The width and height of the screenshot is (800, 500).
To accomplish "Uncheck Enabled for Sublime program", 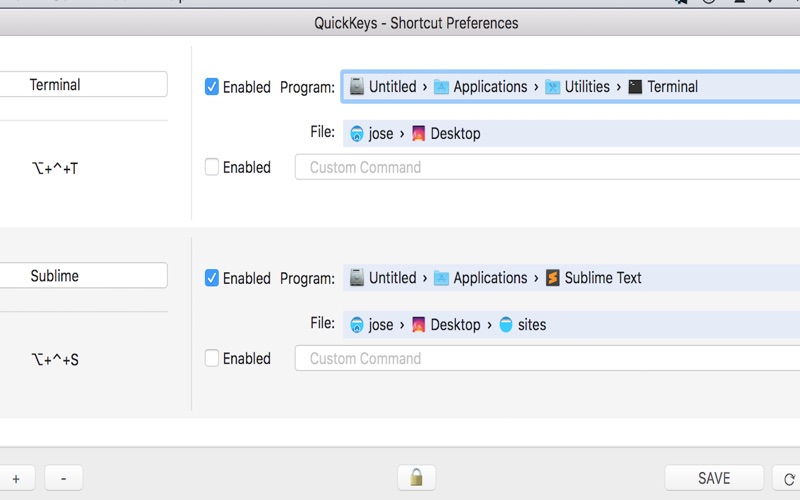I will point(212,278).
